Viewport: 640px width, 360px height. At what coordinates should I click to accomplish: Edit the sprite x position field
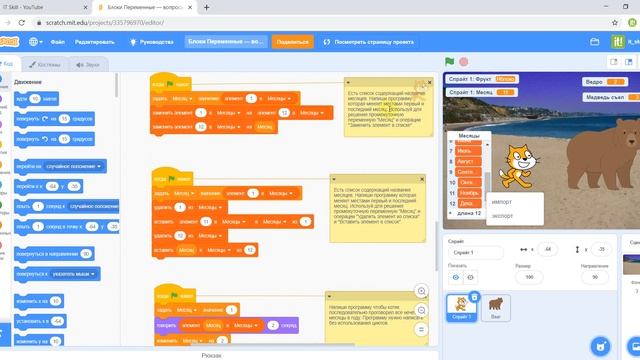pos(547,249)
